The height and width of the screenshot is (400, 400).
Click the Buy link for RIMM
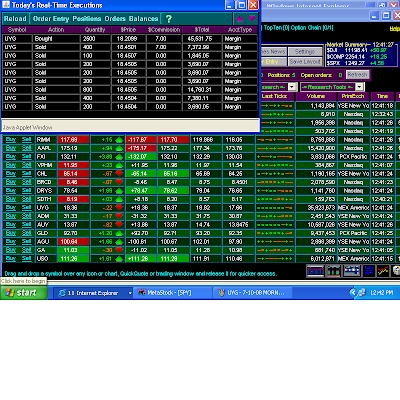click(x=11, y=139)
